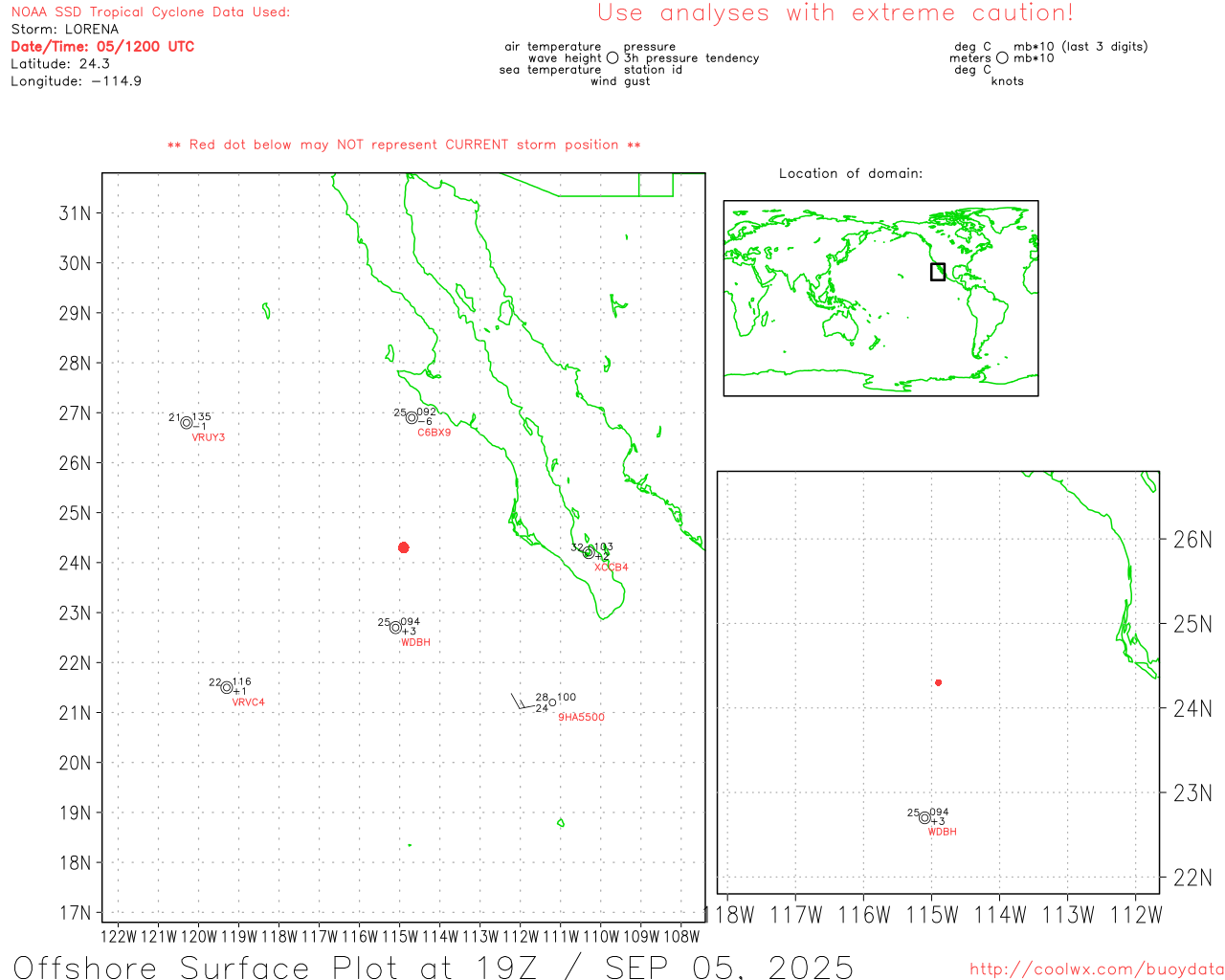Click the legend circle beside wave height
Image resolution: width=1225 pixels, height=980 pixels.
[x=612, y=58]
